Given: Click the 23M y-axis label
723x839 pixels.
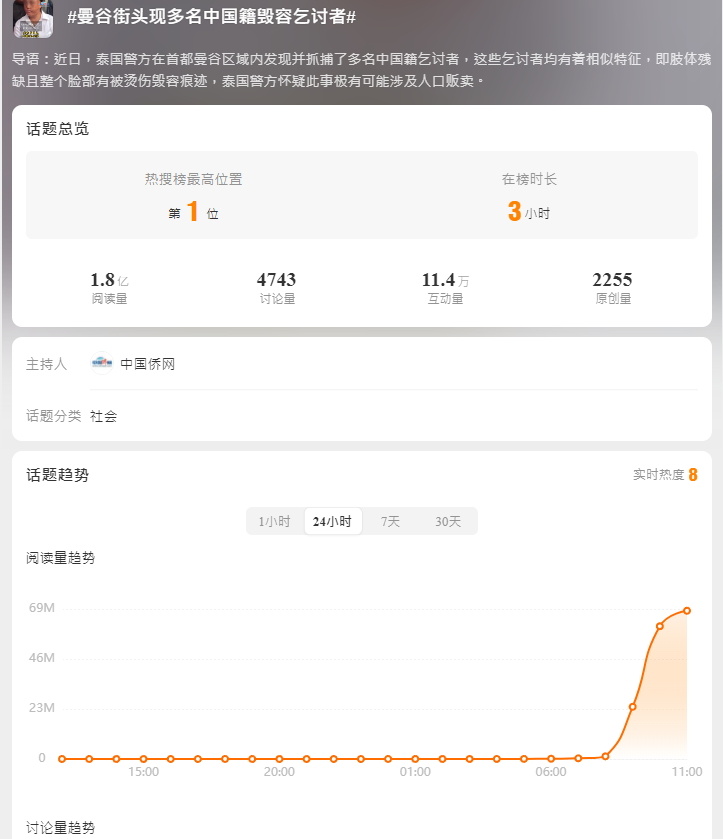Looking at the screenshot, I should click(42, 708).
